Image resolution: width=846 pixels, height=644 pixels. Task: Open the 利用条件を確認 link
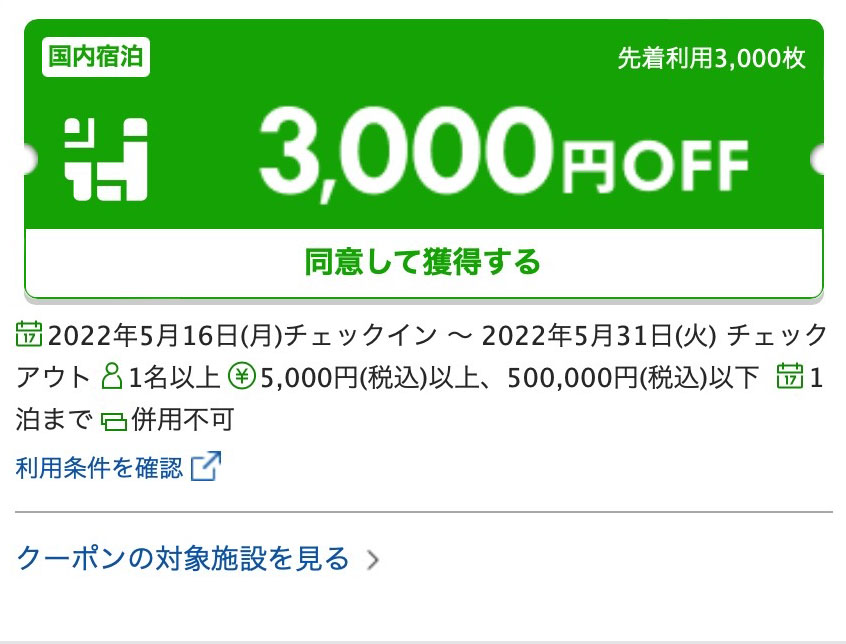tap(100, 467)
